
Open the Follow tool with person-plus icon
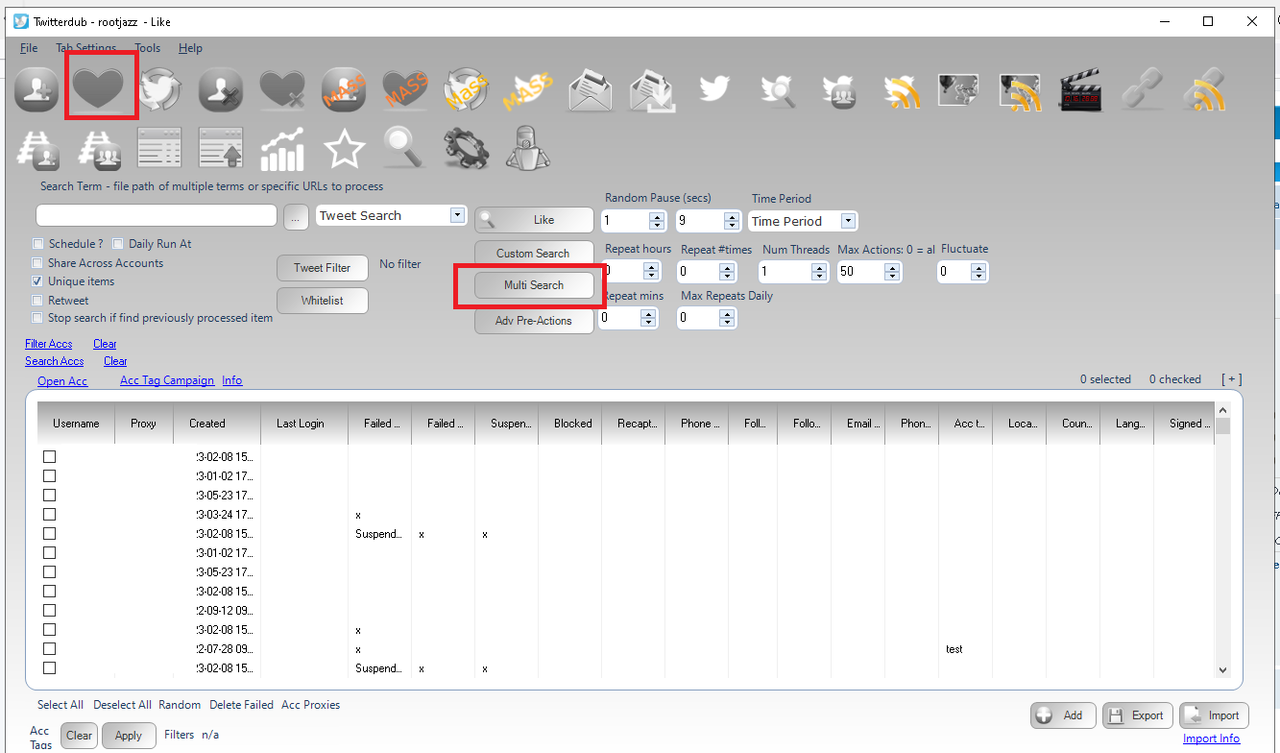point(37,91)
